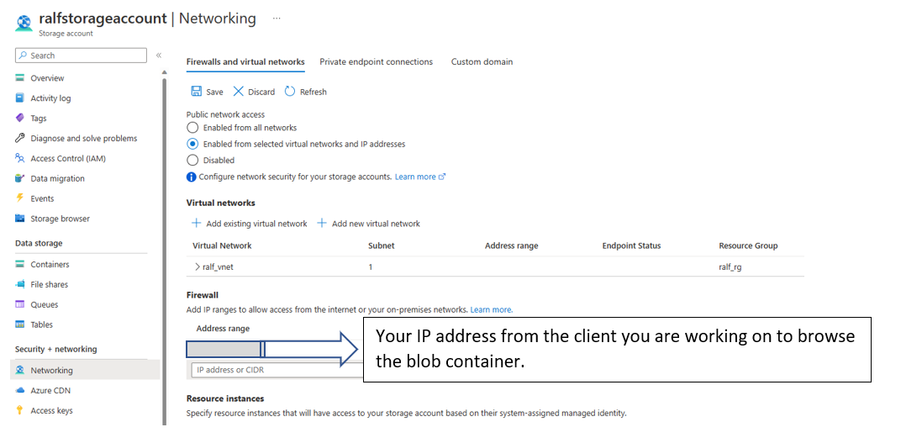This screenshot has height=438, width=901.
Task: Open Learn more link under Firewall
Action: tap(491, 309)
